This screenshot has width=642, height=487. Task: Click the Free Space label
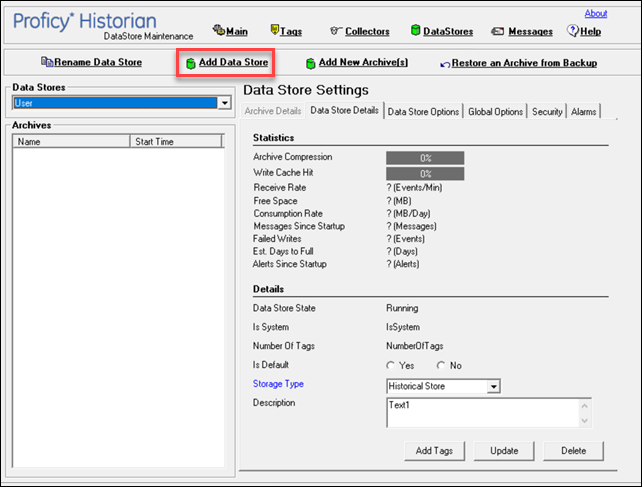coord(275,201)
